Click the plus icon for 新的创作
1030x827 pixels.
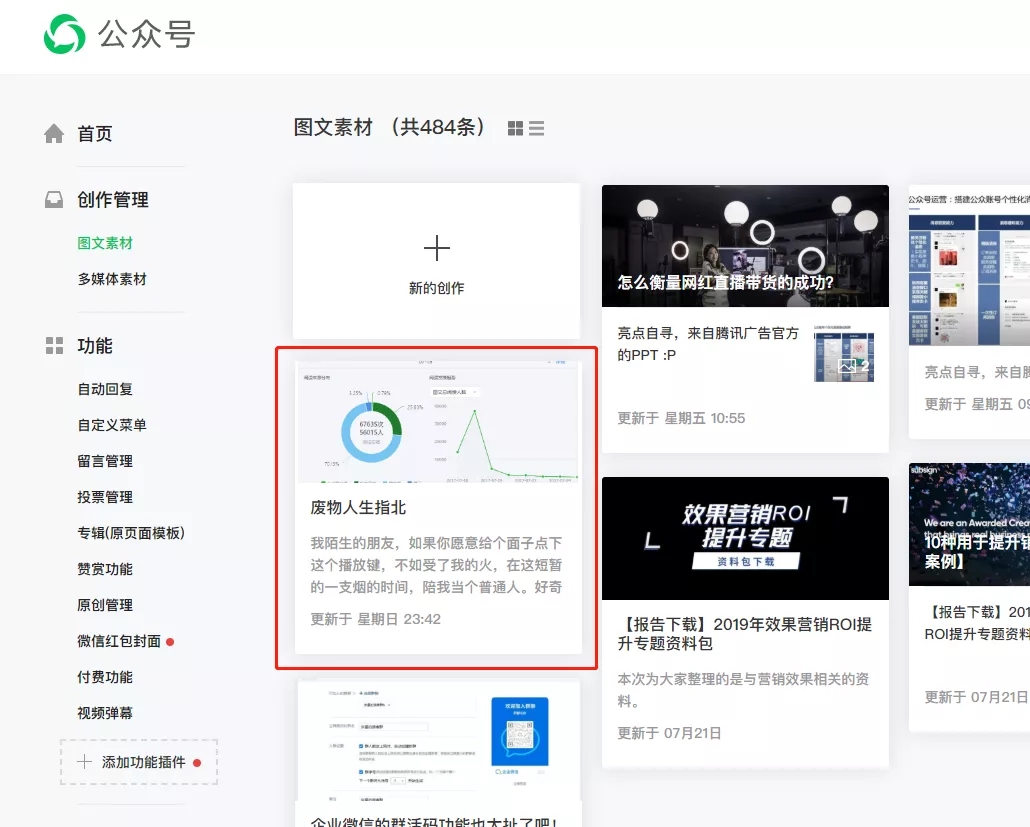point(437,248)
